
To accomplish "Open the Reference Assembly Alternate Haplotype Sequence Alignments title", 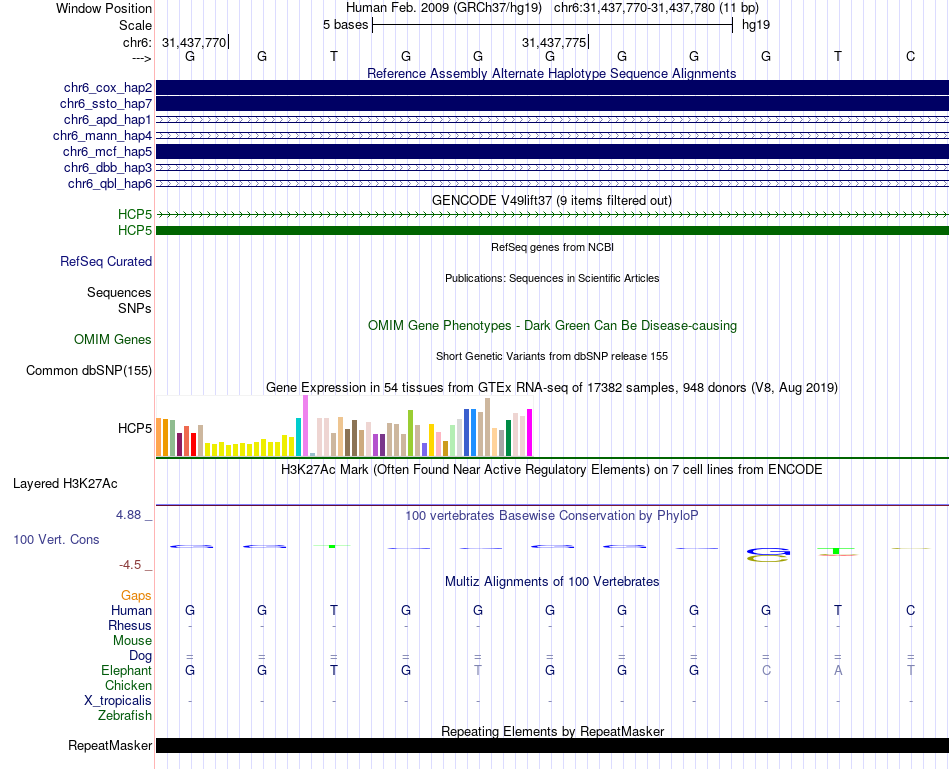I will 551,73.
